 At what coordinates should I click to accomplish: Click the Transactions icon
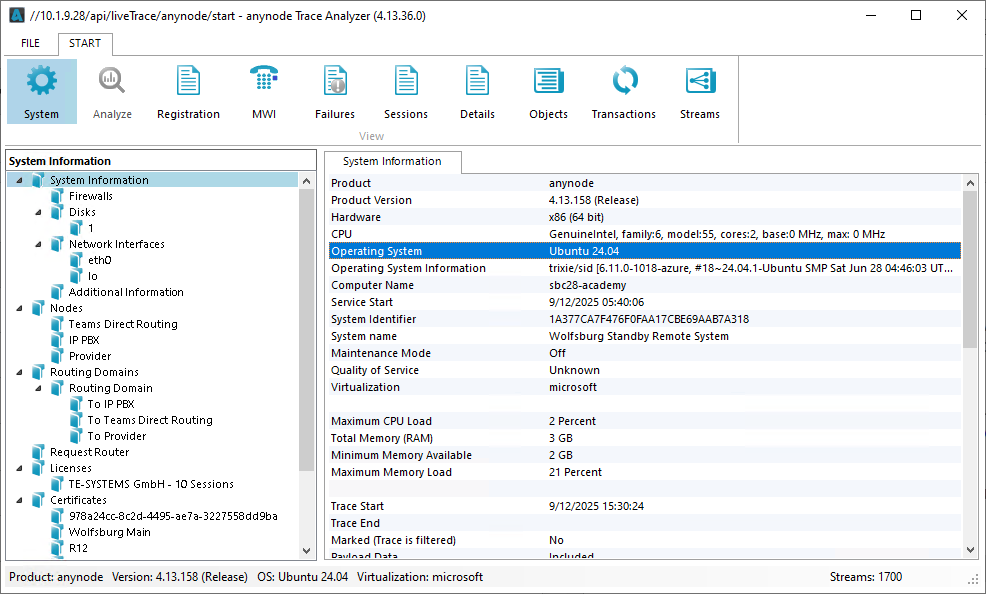point(623,90)
